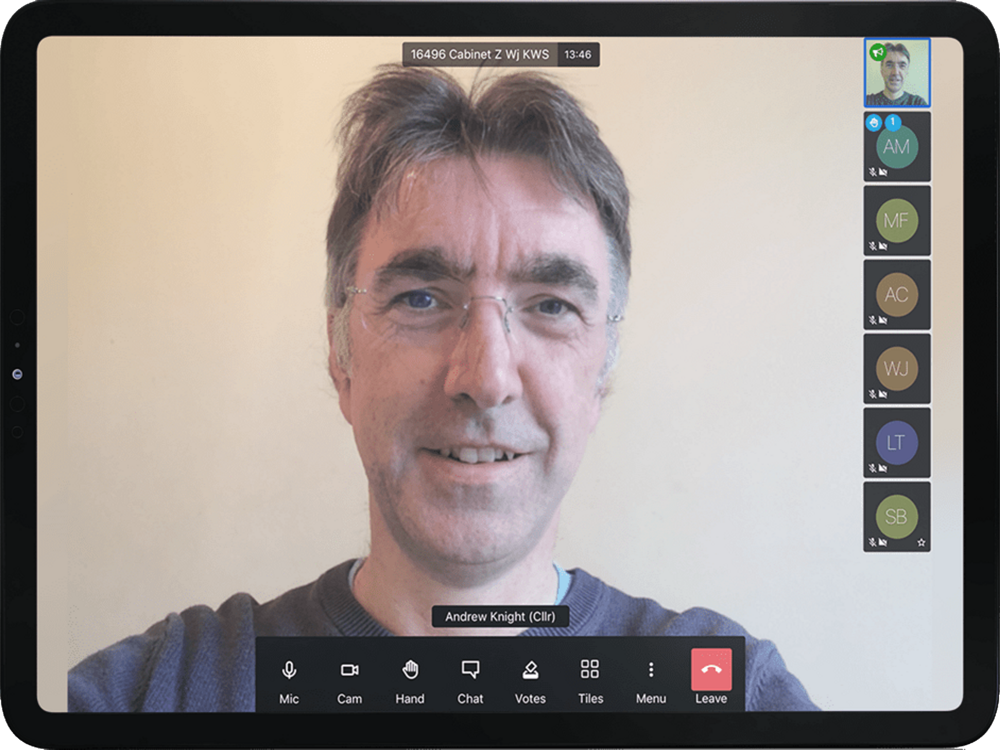Switch to Tiles view
The width and height of the screenshot is (1000, 750).
pos(590,681)
